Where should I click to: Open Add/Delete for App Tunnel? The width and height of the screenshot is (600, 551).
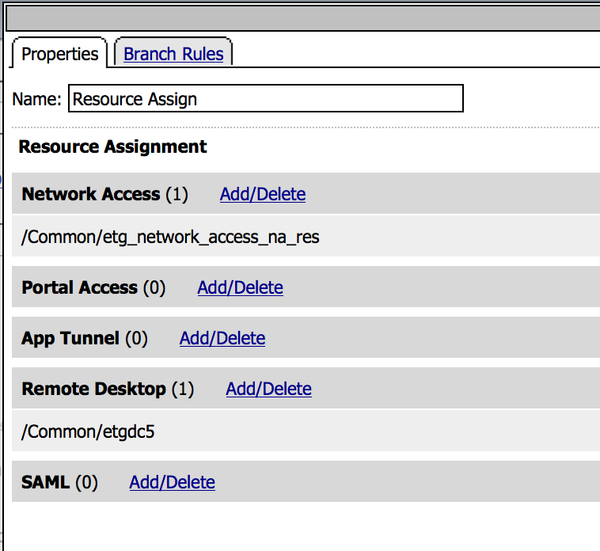pyautogui.click(x=222, y=339)
